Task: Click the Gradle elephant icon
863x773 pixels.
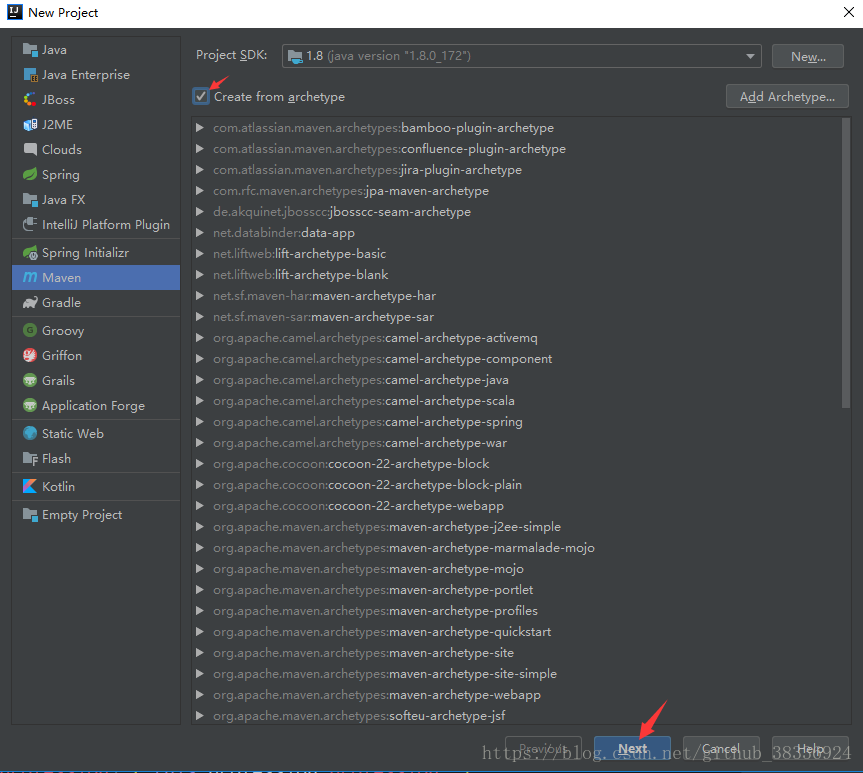Action: coord(30,302)
